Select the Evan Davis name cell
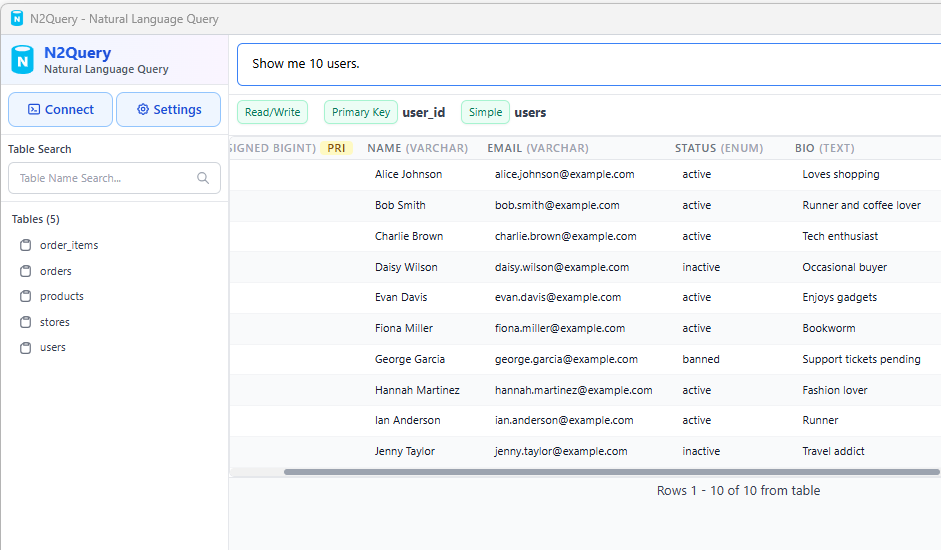941x550 pixels. [x=401, y=297]
